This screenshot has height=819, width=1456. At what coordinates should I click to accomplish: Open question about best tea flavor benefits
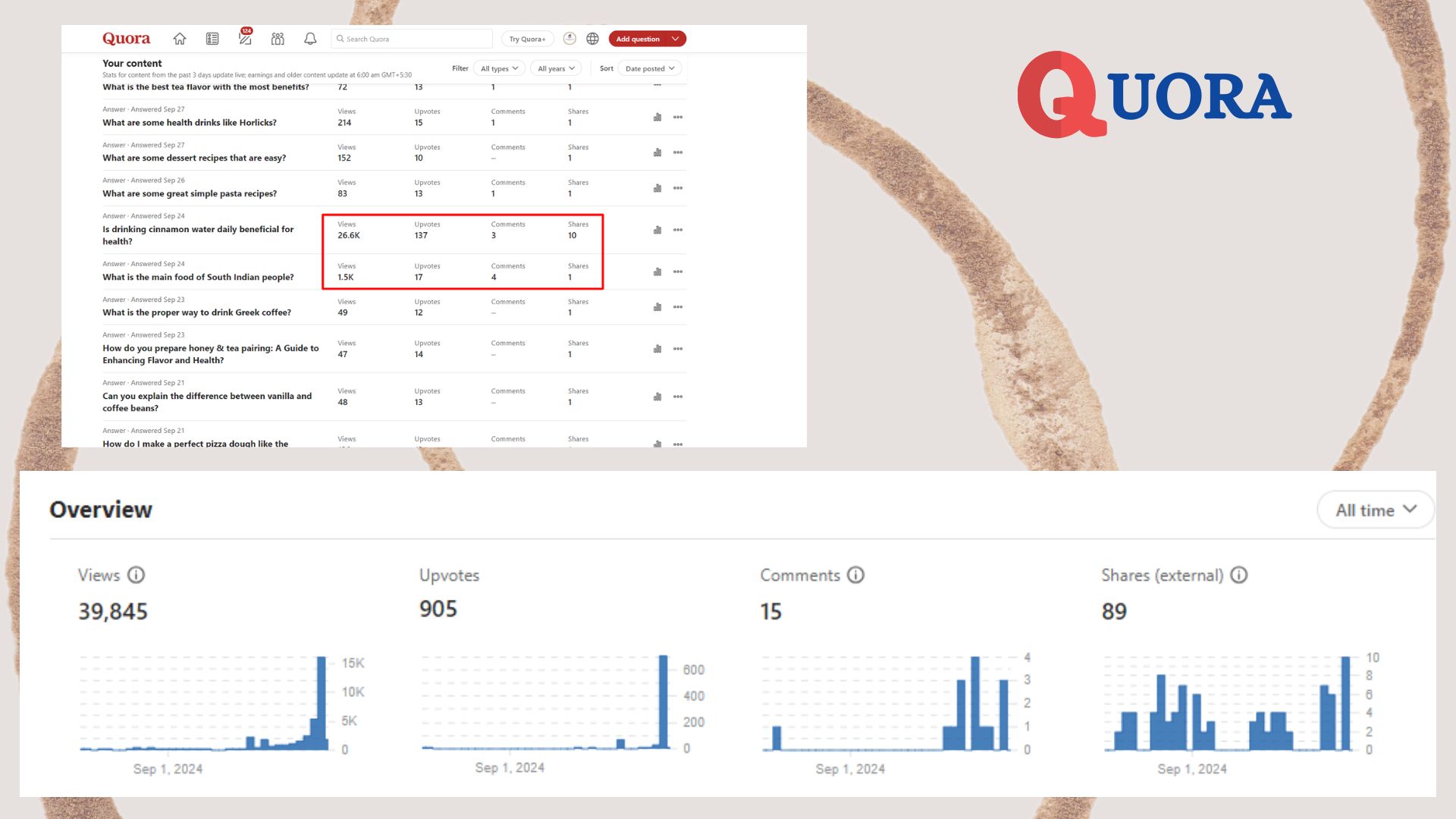pos(206,87)
